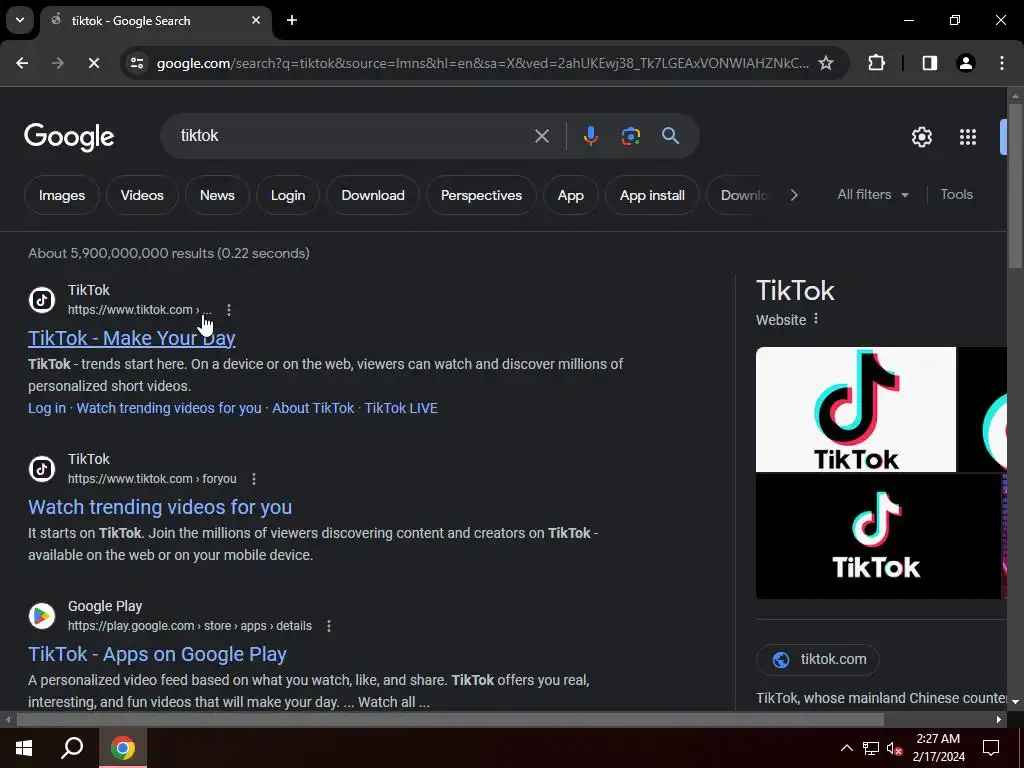Select the News filter chip

tap(217, 195)
